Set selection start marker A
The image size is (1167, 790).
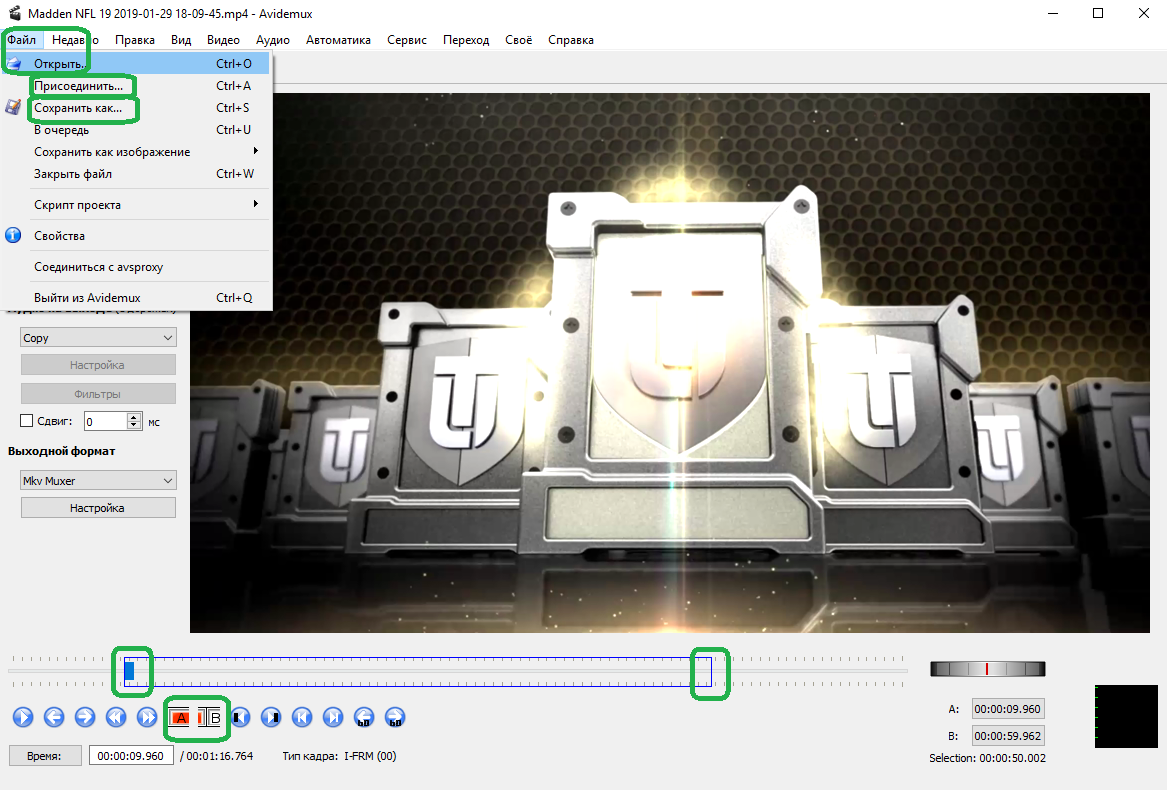[180, 717]
